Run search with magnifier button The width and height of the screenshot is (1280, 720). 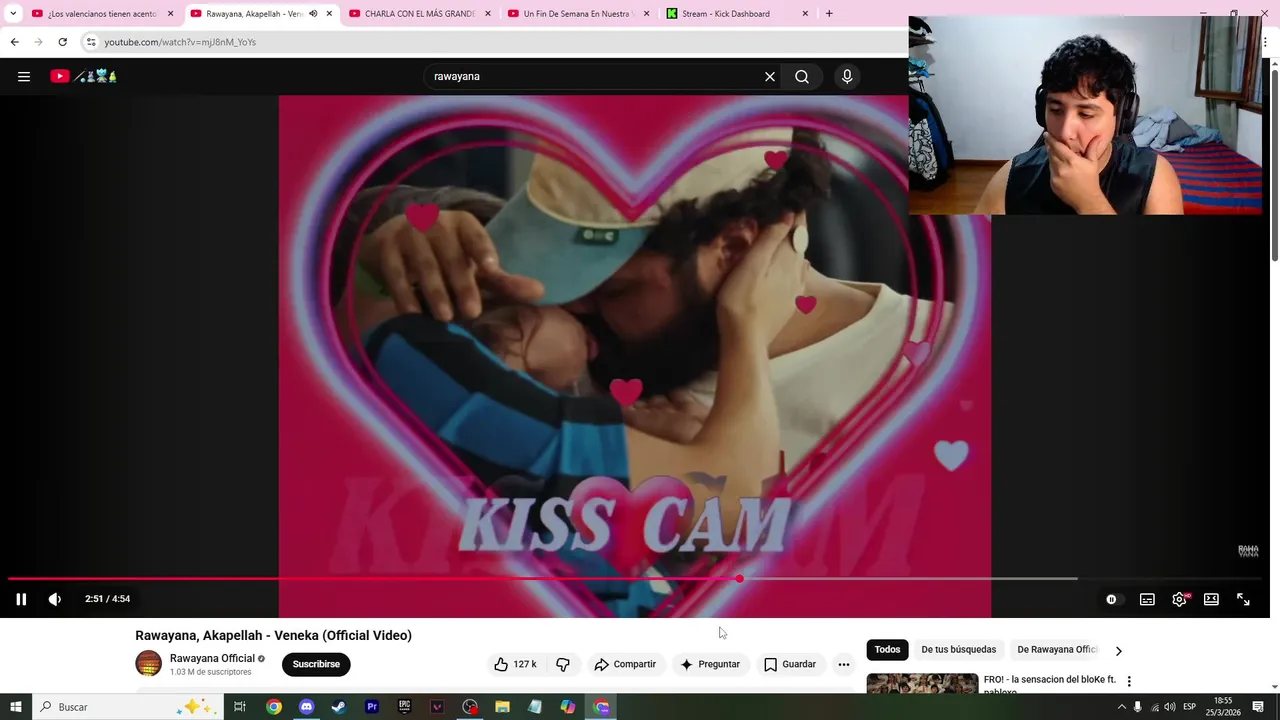pos(802,76)
